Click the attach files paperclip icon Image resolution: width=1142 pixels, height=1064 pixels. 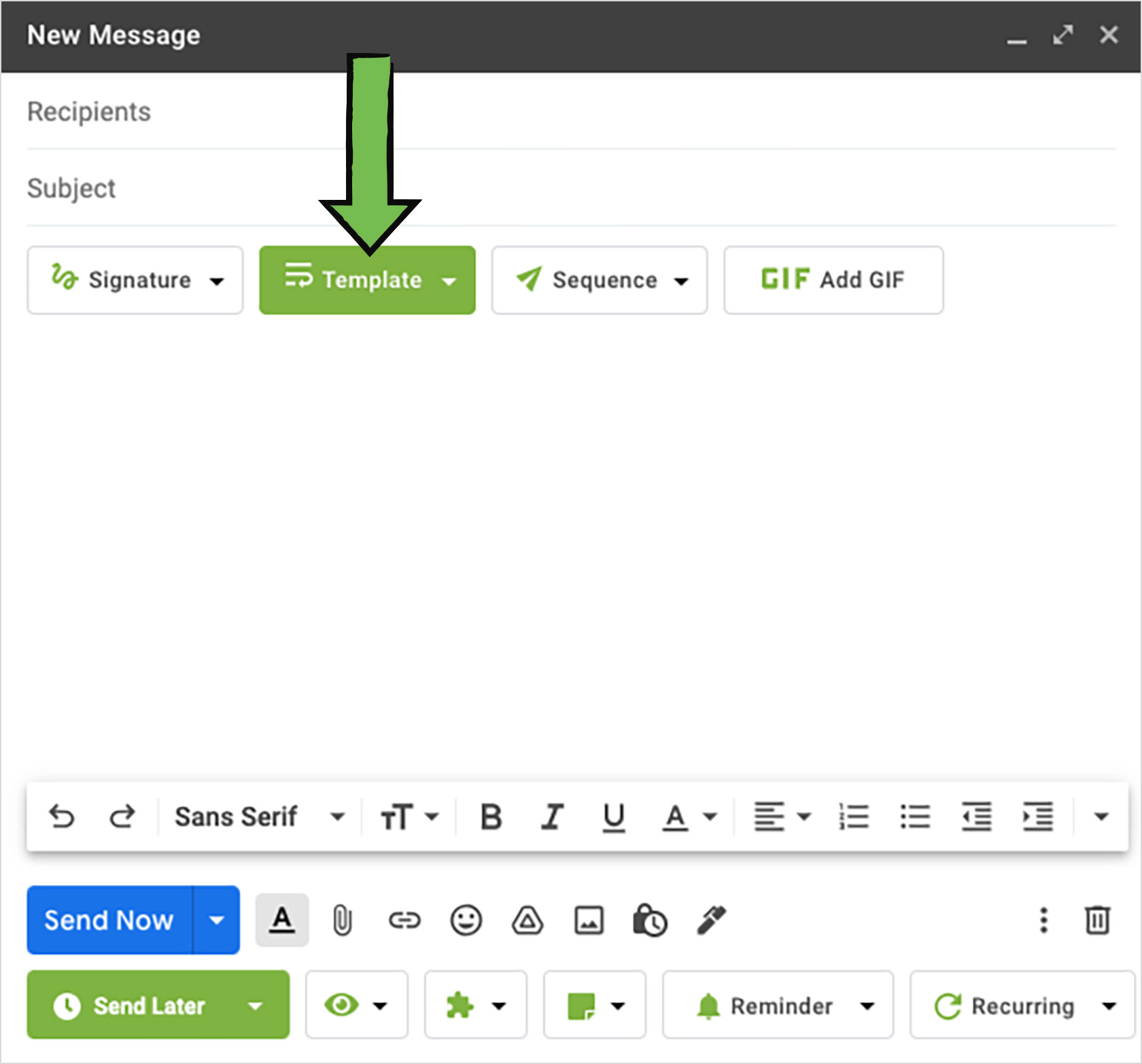click(343, 921)
